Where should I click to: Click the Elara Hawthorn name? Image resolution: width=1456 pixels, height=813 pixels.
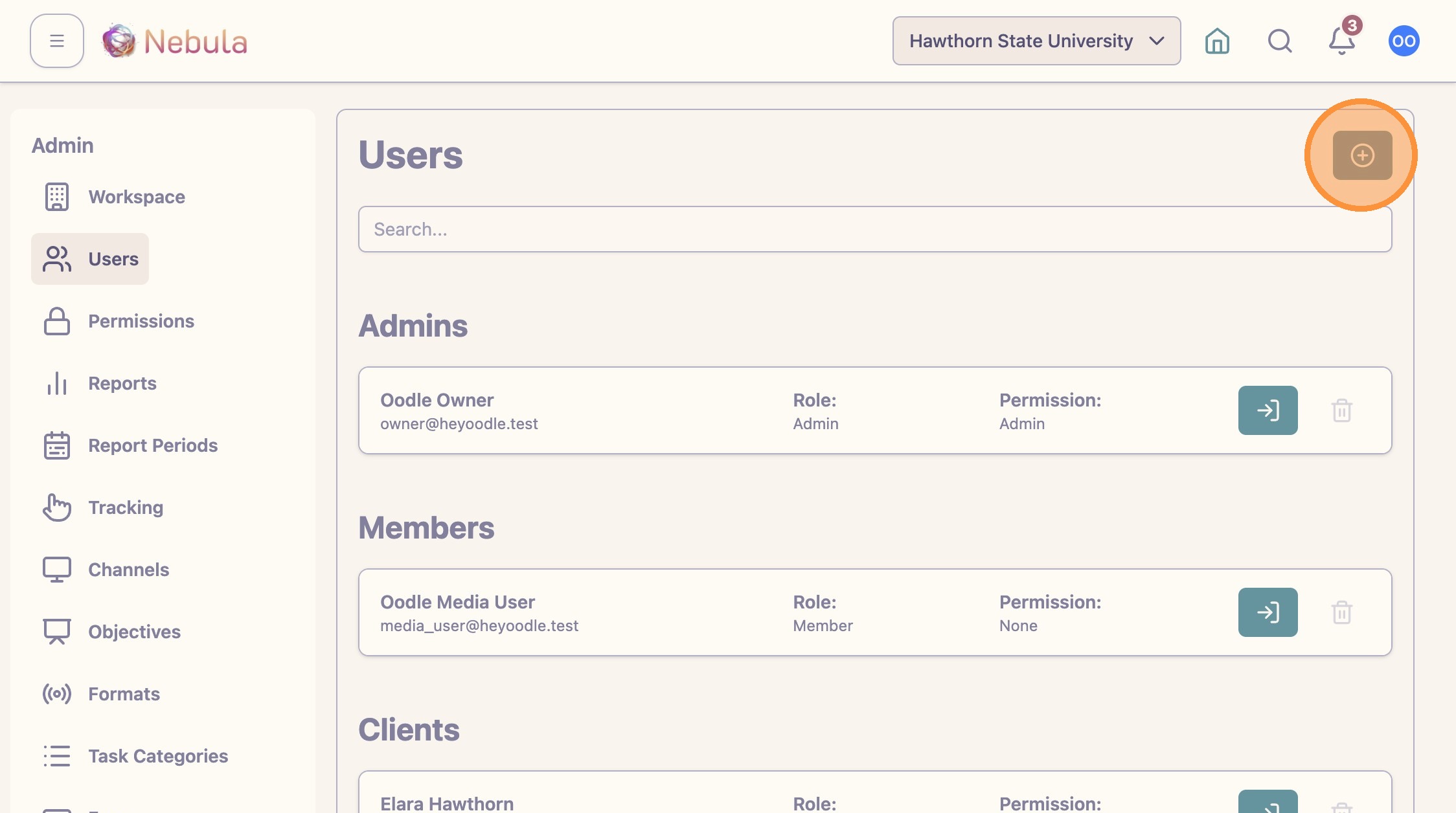tap(447, 803)
